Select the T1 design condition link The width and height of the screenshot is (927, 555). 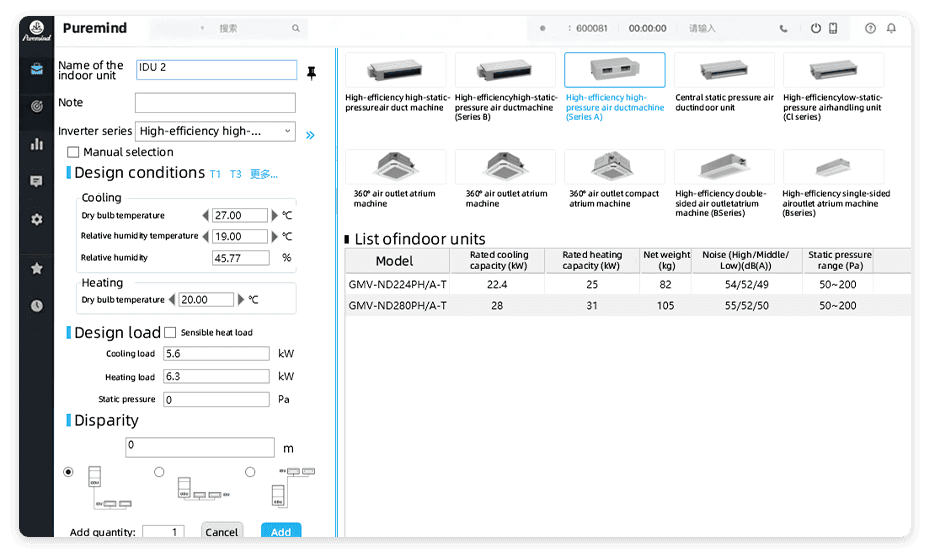(215, 174)
